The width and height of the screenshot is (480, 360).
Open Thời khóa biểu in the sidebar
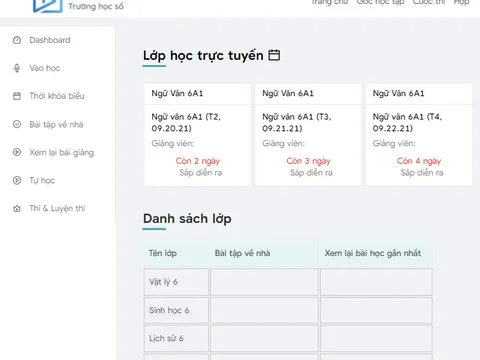(57, 96)
